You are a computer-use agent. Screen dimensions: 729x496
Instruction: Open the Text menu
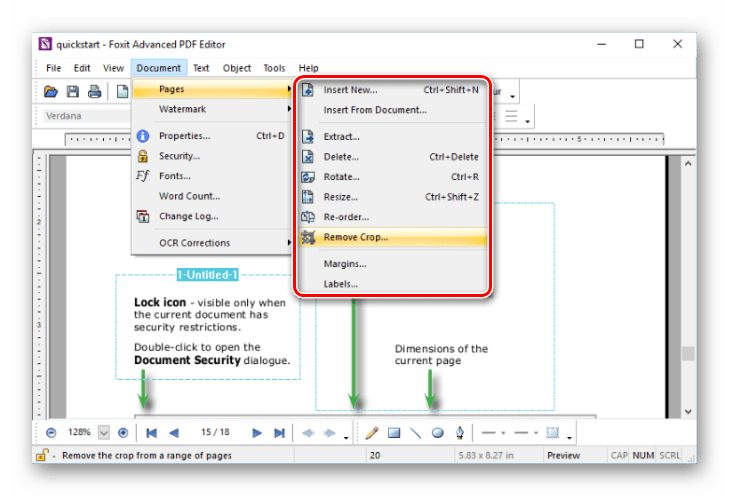coord(201,68)
